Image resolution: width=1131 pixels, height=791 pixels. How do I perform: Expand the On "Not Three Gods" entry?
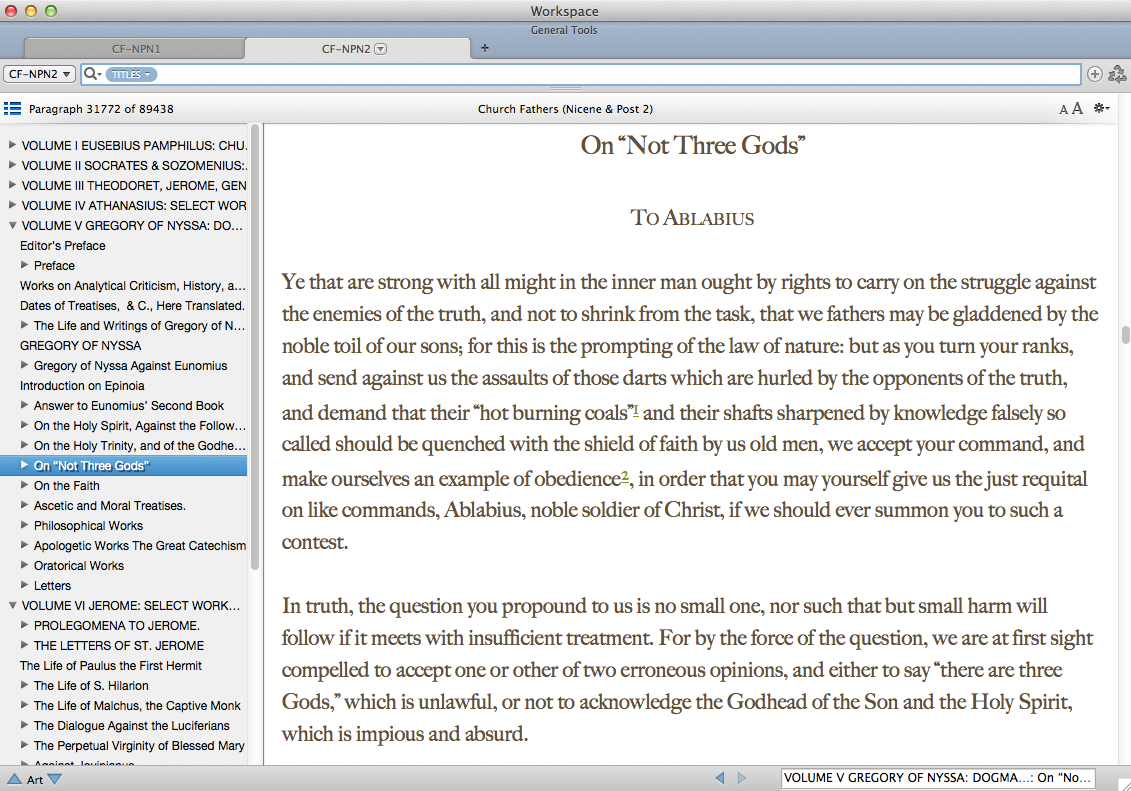coord(25,465)
